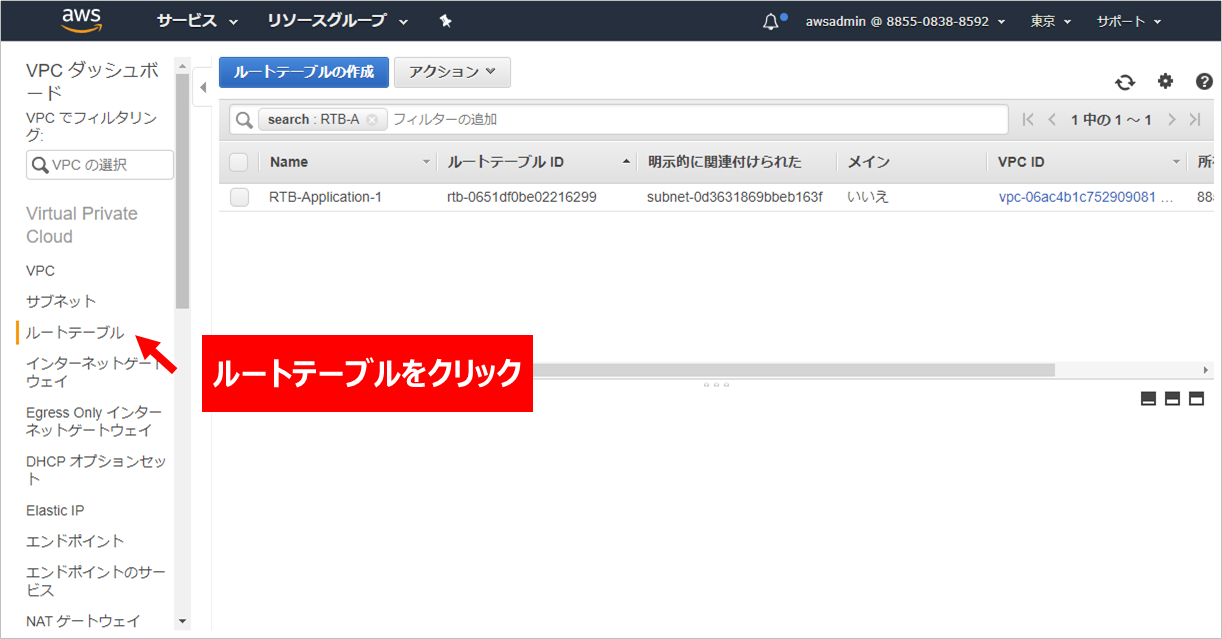
Task: Open the vpc-06ac4b1c752909081 link
Action: [x=1076, y=197]
